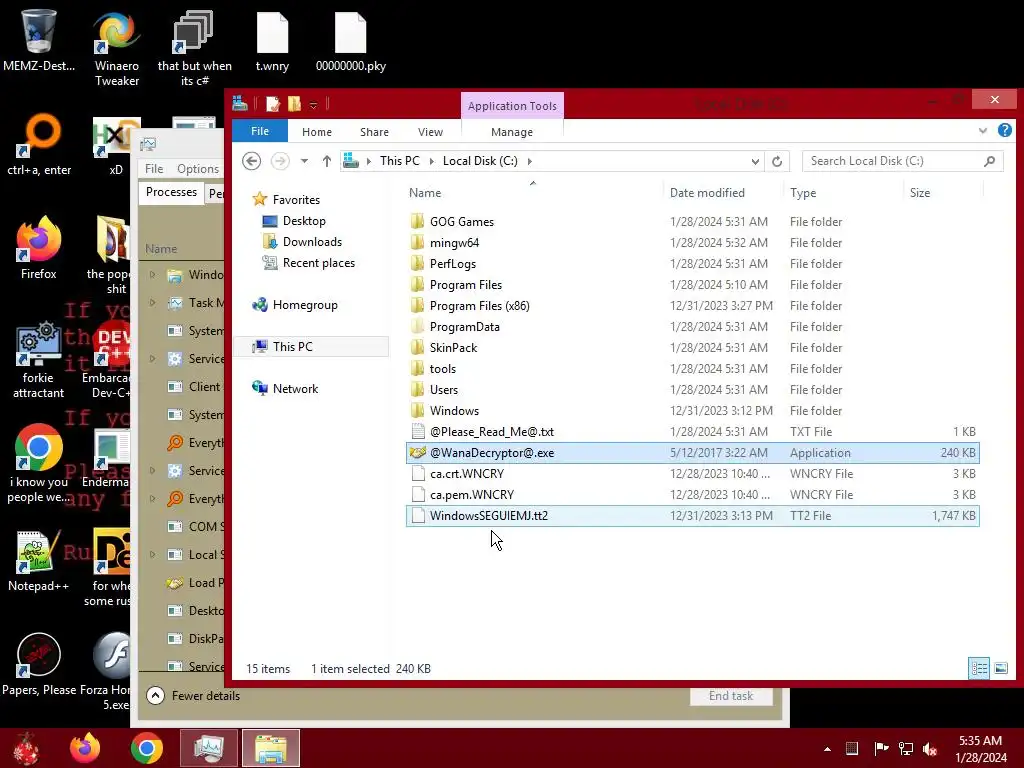Select the @Please_Read_Me@.txt file
This screenshot has width=1024, height=768.
[692, 432]
